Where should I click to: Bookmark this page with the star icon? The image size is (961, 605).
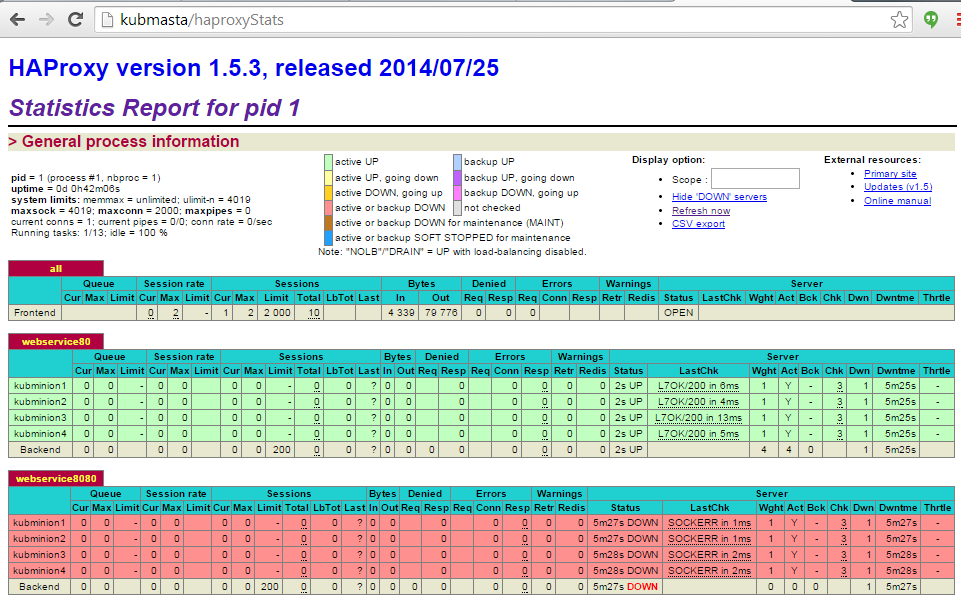point(899,19)
